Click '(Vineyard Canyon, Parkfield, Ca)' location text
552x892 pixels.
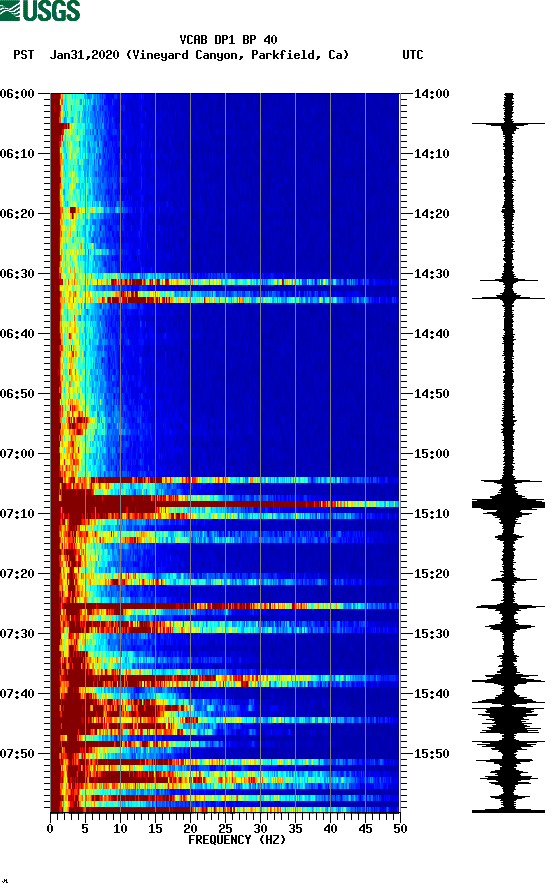click(237, 55)
